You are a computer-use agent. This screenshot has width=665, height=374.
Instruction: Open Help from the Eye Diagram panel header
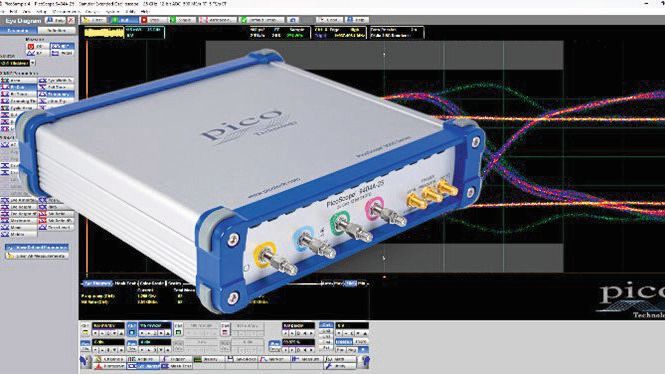pyautogui.click(x=56, y=20)
